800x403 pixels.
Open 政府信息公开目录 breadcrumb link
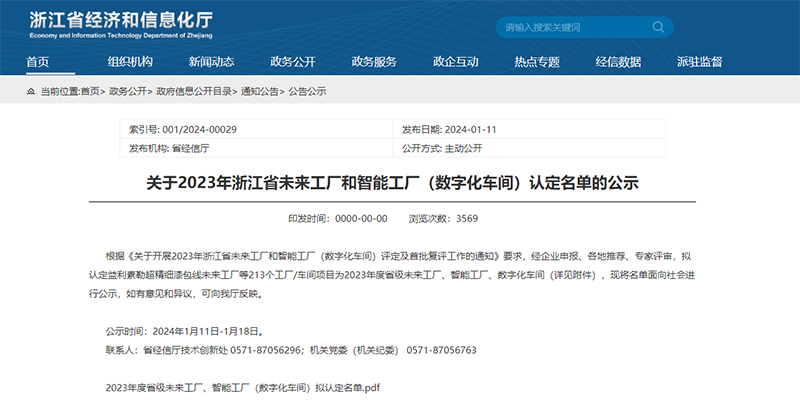pyautogui.click(x=194, y=91)
